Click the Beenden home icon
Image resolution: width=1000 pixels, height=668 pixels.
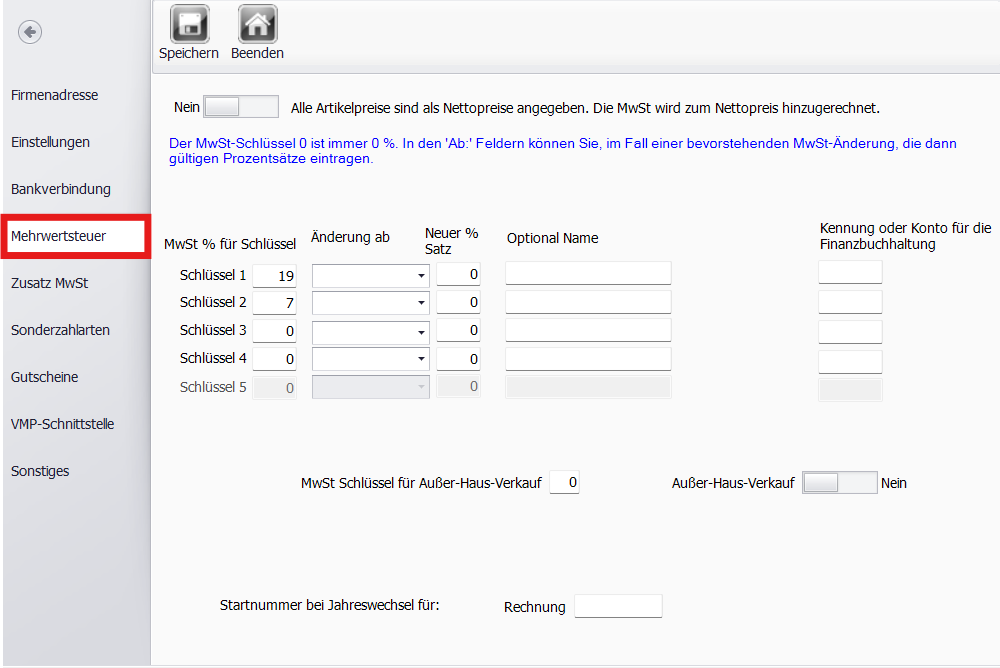pos(257,24)
